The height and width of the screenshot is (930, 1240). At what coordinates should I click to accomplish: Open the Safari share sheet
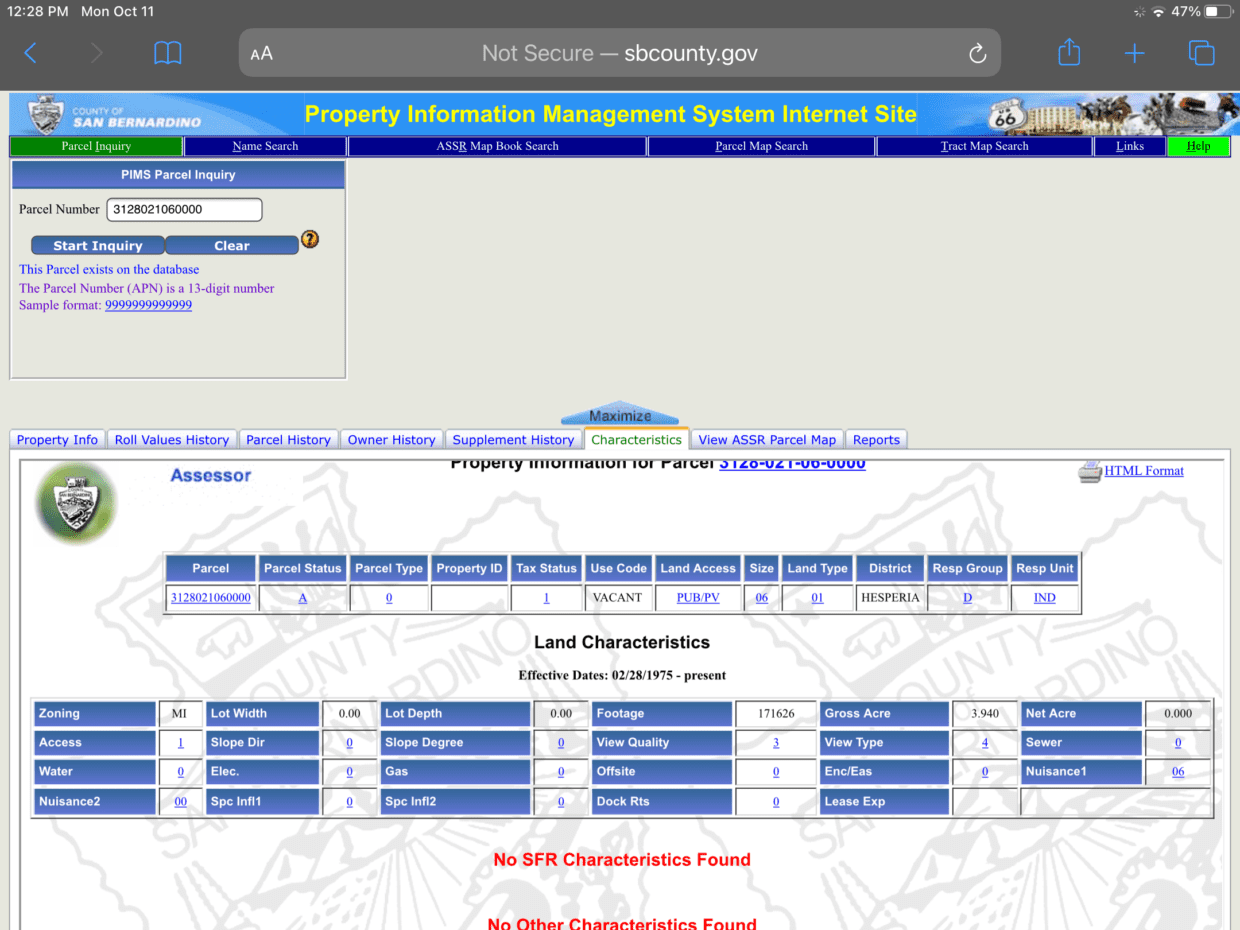(1069, 52)
